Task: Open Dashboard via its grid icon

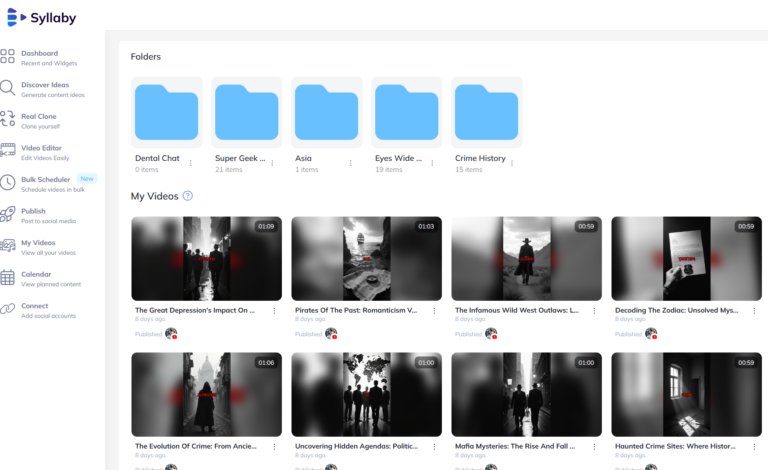Action: (7, 57)
